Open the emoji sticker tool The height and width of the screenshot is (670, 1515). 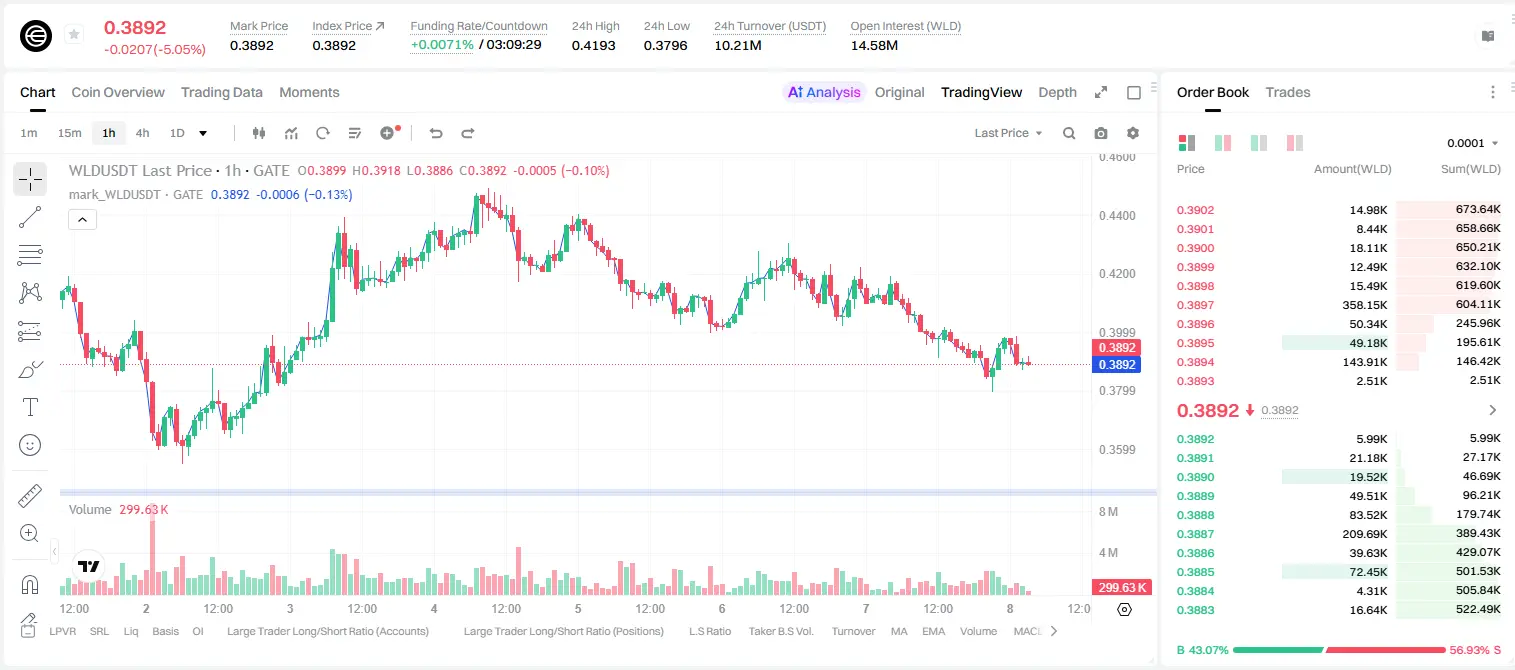point(30,445)
